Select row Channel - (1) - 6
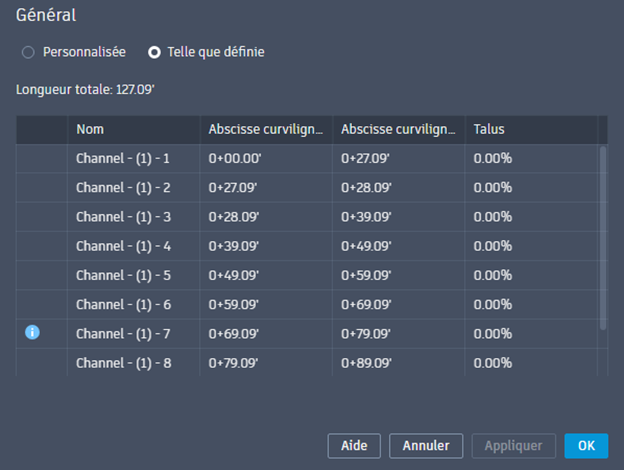This screenshot has width=624, height=470. tap(123, 303)
